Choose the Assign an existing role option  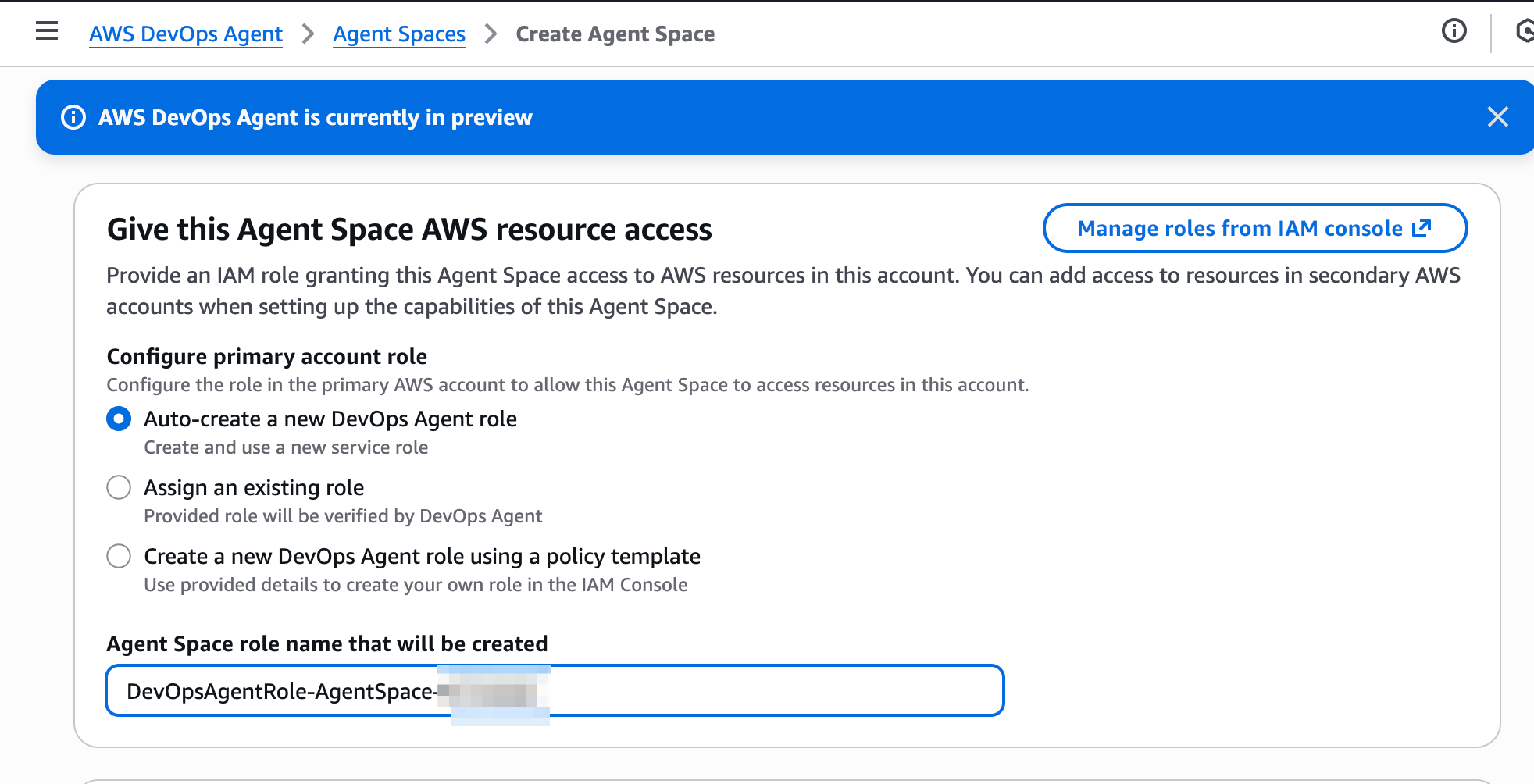pos(119,488)
